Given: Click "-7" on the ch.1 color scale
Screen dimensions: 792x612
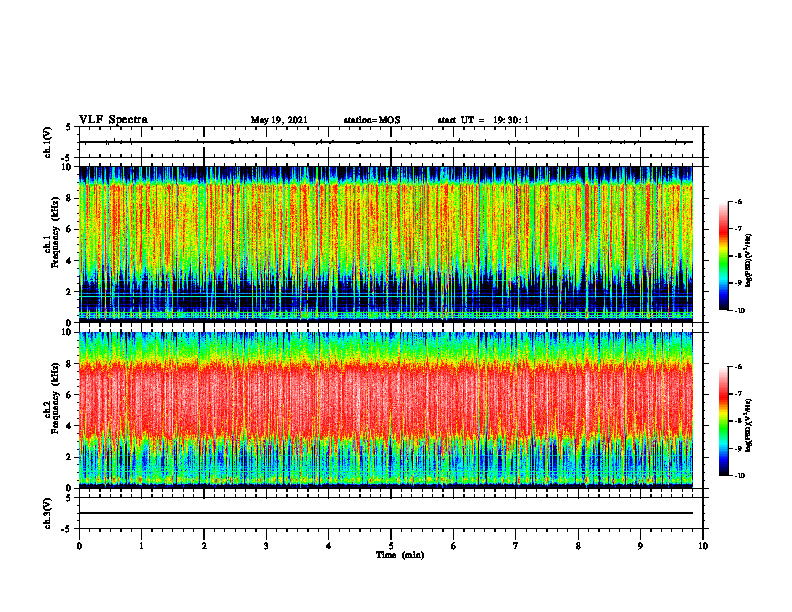Looking at the screenshot, I should click(738, 229).
